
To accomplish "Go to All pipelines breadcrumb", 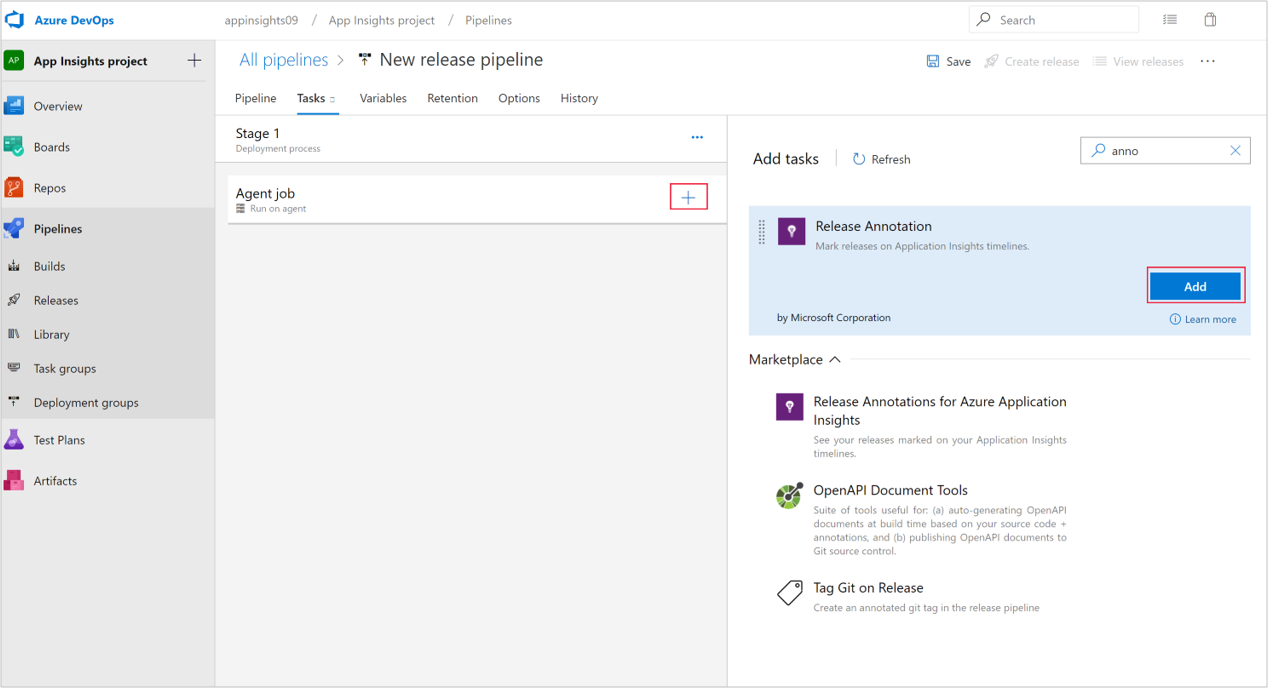I will click(284, 60).
